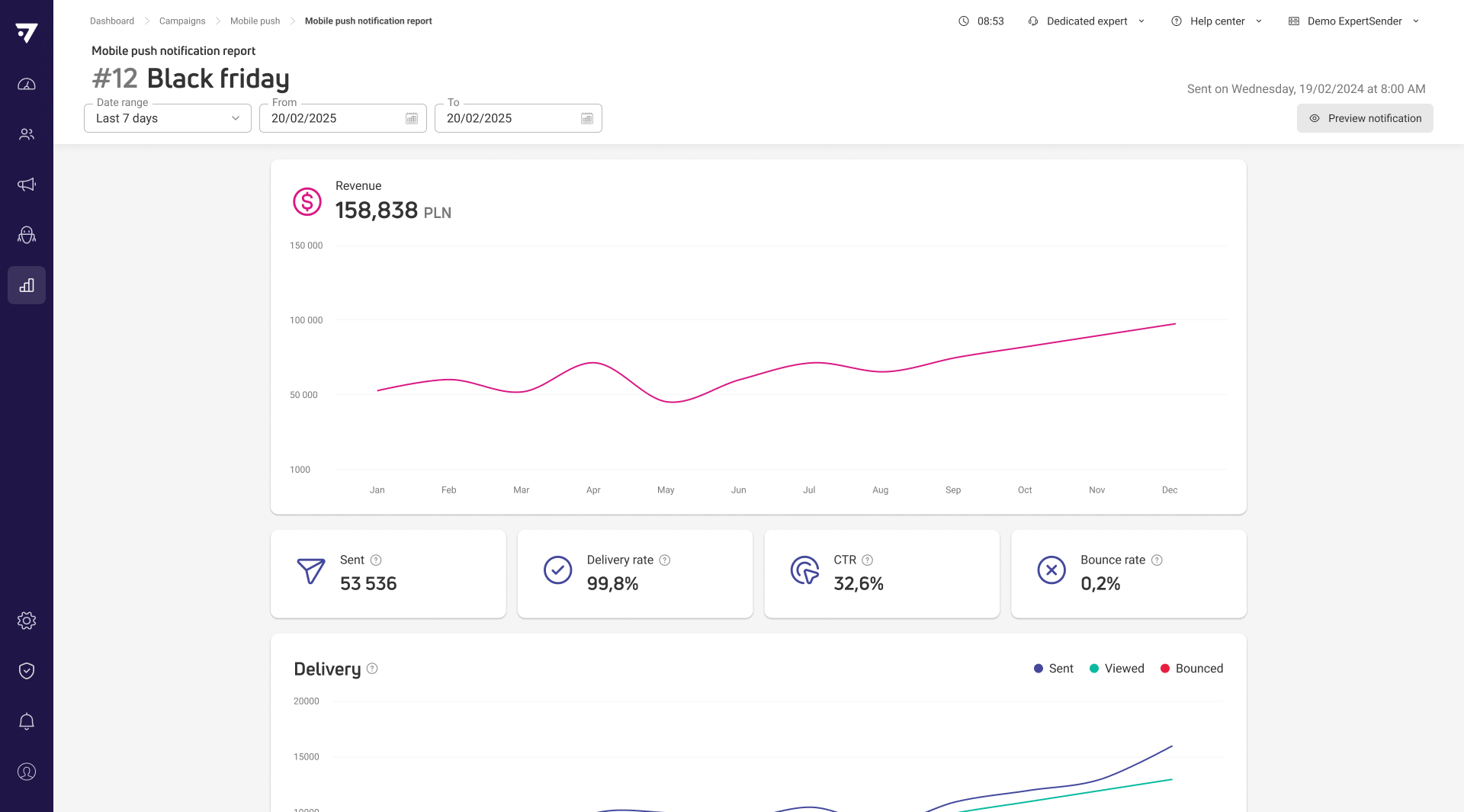Click the 08:53 clock display
1464x812 pixels.
[981, 21]
